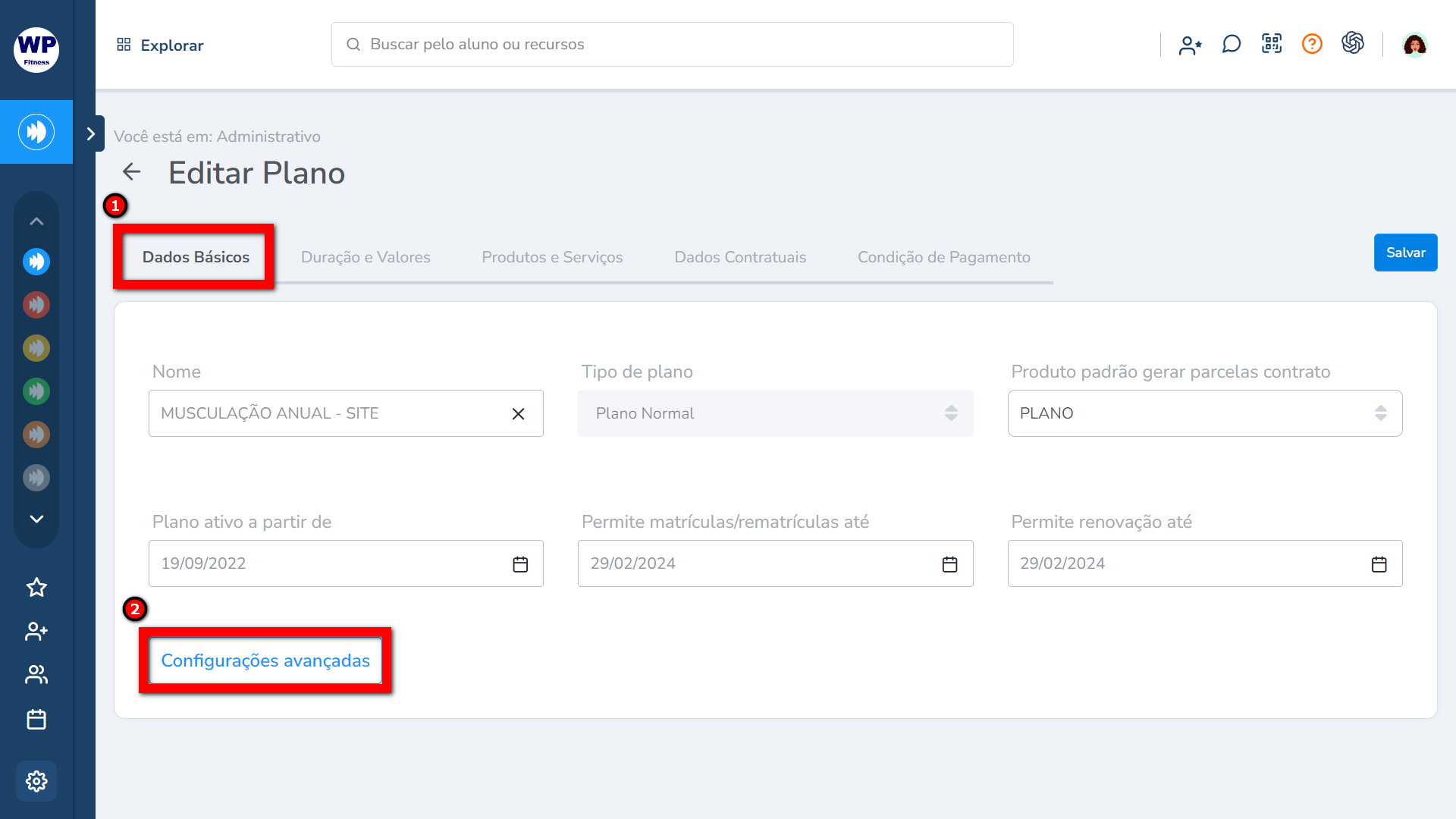Open the calendar icon in sidebar
Viewport: 1456px width, 819px height.
click(36, 719)
